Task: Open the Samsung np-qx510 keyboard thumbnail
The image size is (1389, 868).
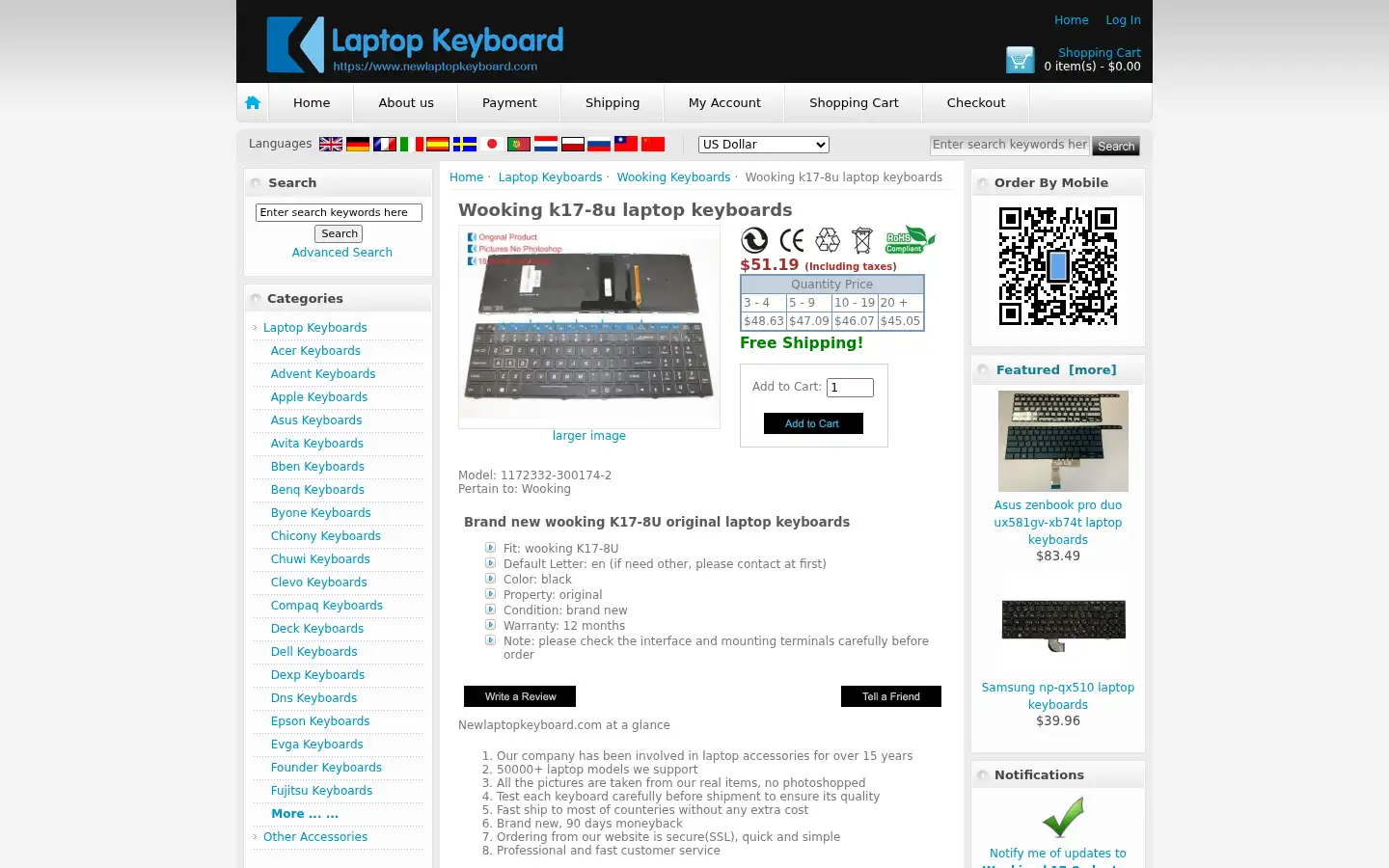Action: click(1063, 623)
